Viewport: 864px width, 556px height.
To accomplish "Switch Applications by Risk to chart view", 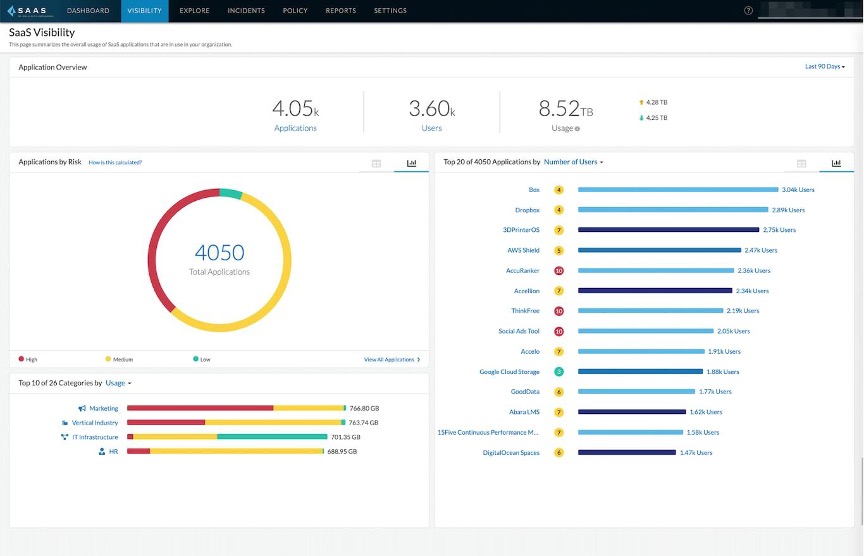I will click(411, 163).
